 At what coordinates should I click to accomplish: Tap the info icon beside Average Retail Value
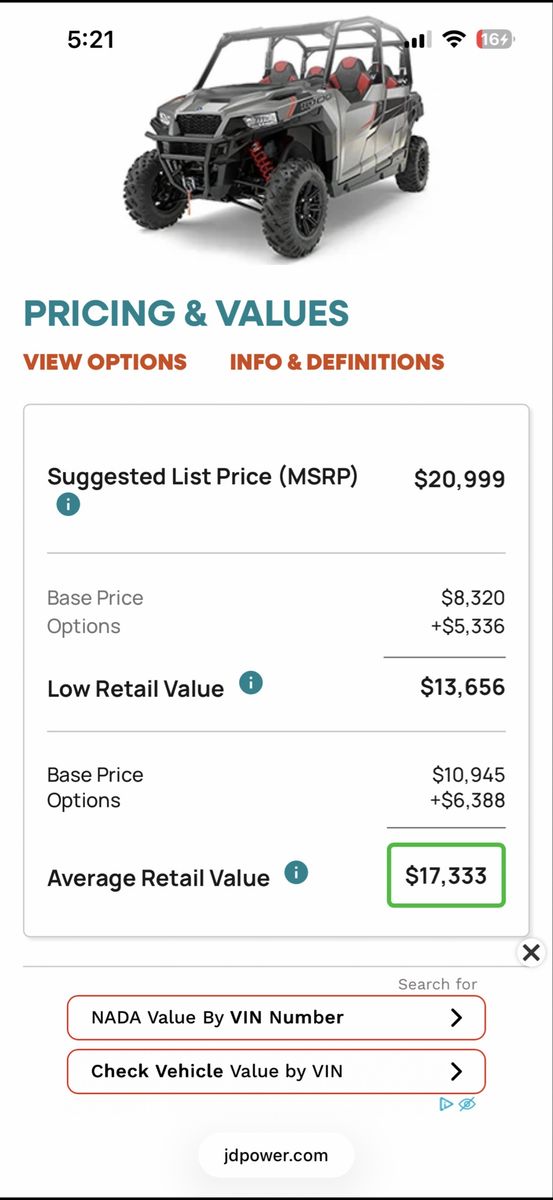pyautogui.click(x=296, y=873)
